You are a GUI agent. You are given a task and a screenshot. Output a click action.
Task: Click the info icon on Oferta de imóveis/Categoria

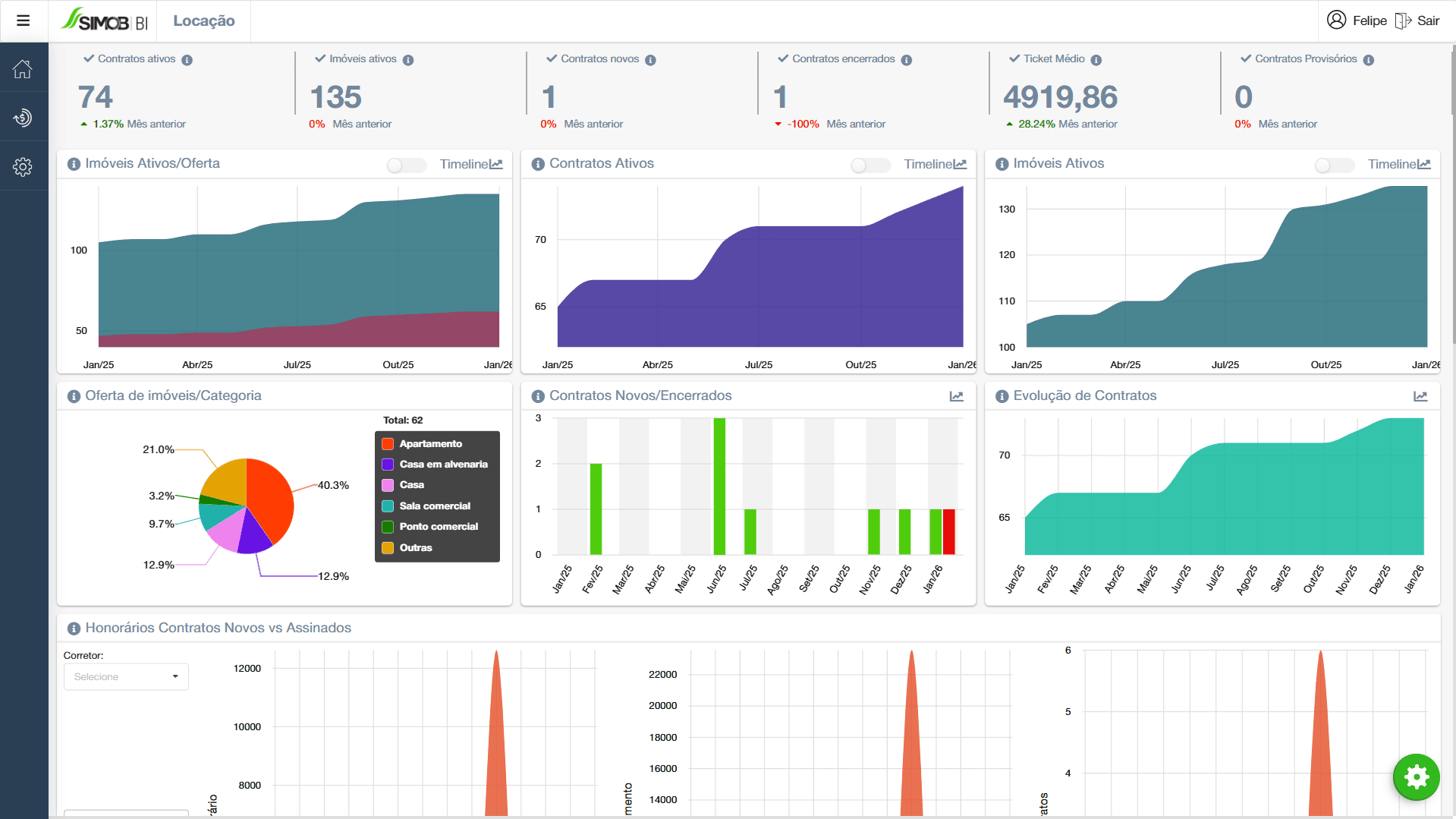coord(74,395)
